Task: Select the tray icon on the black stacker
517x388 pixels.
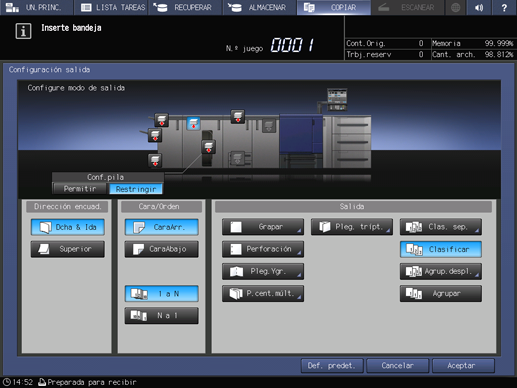Action: (x=209, y=147)
